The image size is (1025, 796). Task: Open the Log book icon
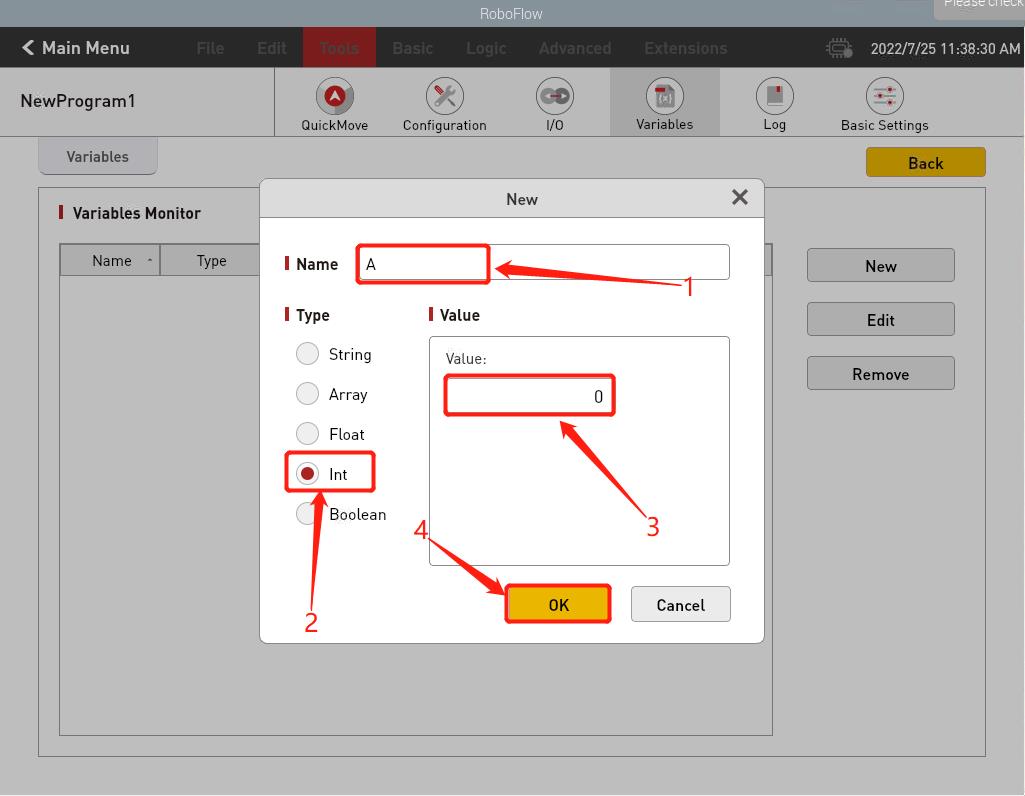(x=774, y=97)
